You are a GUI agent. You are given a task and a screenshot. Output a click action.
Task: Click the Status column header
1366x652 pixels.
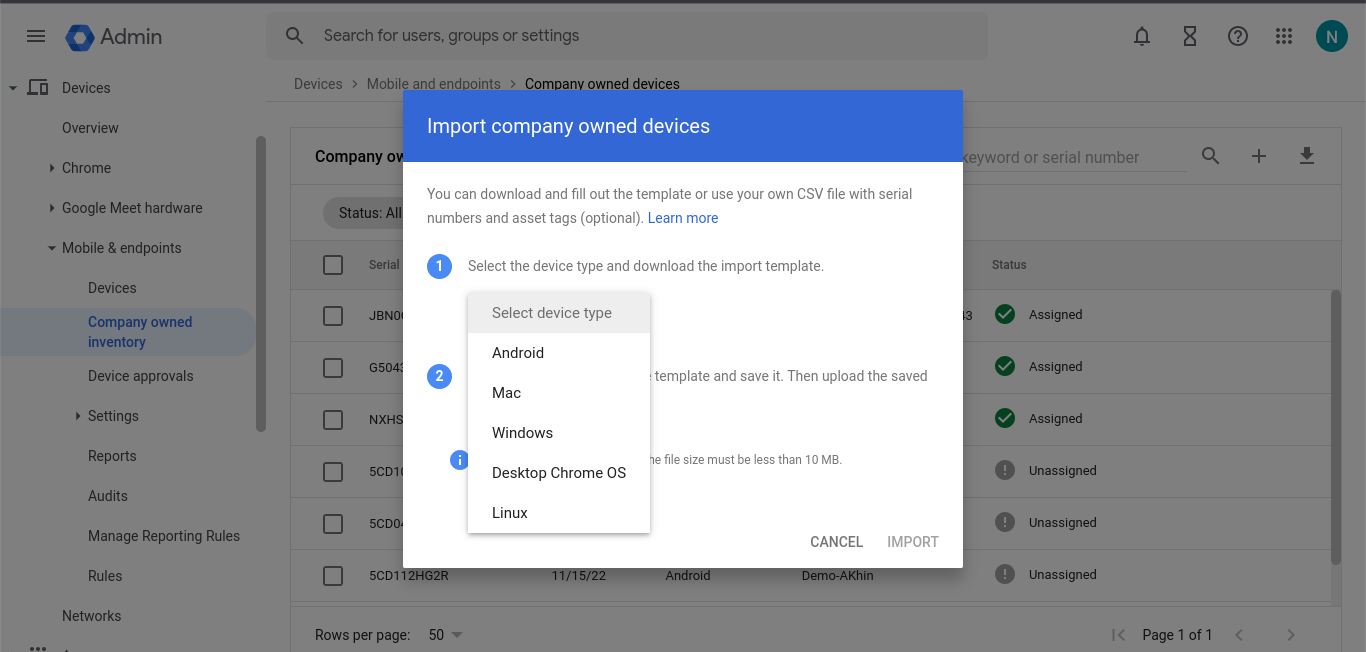[1009, 265]
